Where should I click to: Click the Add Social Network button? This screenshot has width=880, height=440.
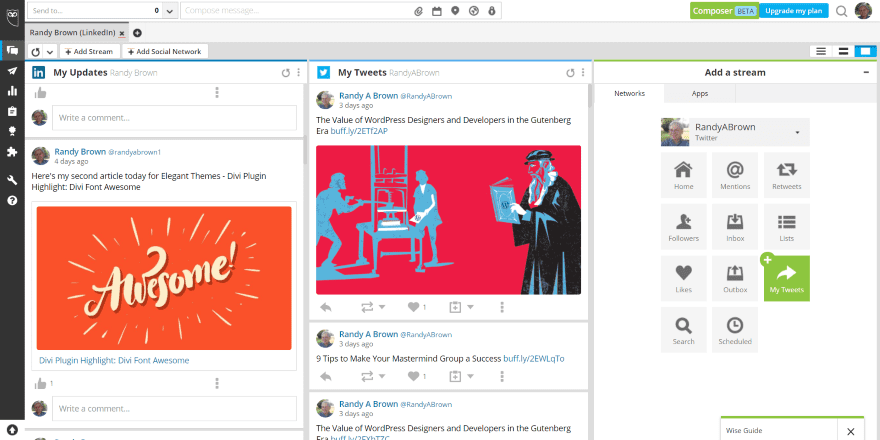(164, 52)
